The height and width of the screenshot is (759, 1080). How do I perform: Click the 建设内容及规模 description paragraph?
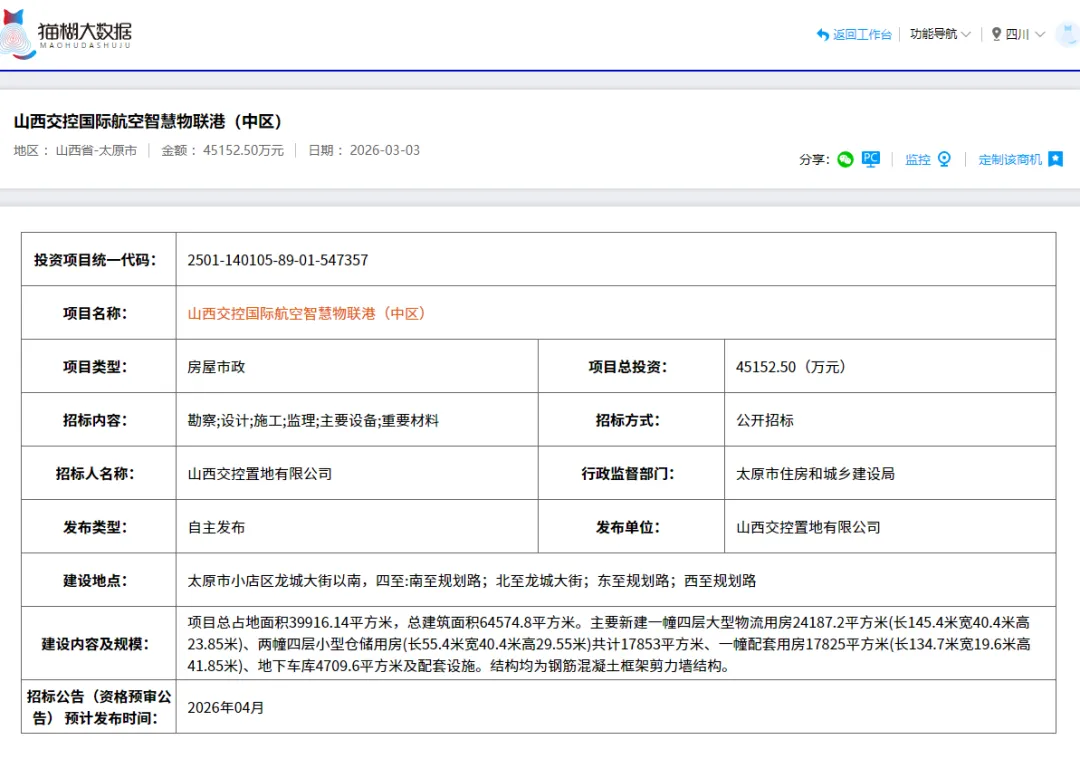[609, 644]
